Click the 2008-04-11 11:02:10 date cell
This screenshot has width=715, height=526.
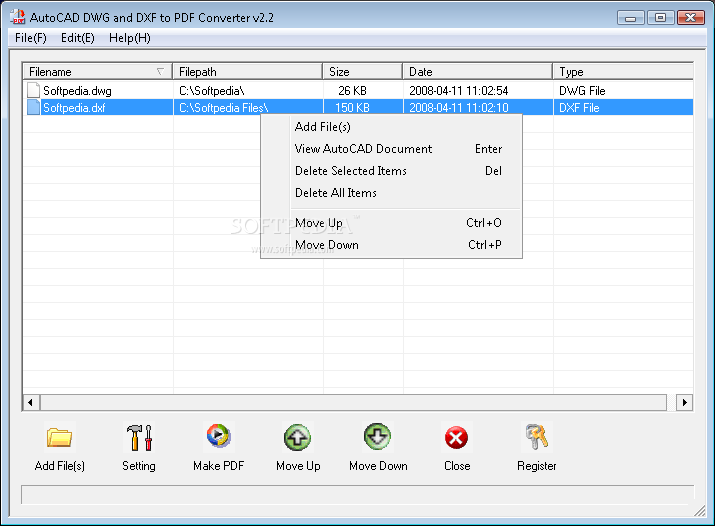point(459,108)
